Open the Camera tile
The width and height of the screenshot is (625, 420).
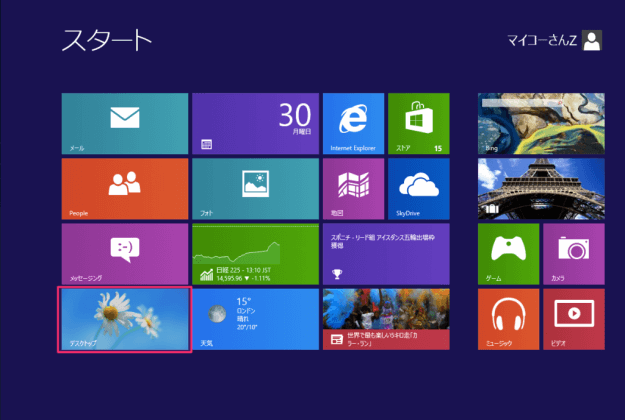(x=574, y=254)
